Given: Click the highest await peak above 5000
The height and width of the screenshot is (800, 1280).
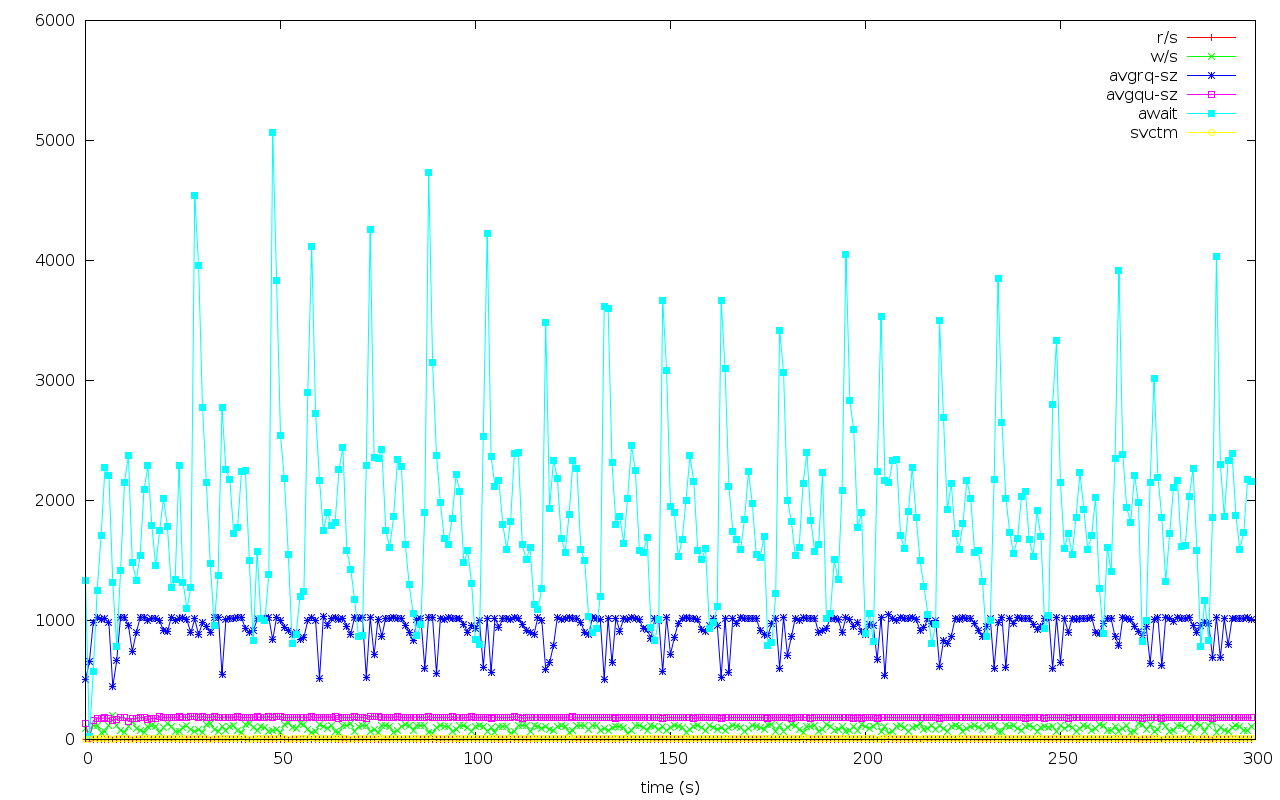Looking at the screenshot, I should click(272, 132).
